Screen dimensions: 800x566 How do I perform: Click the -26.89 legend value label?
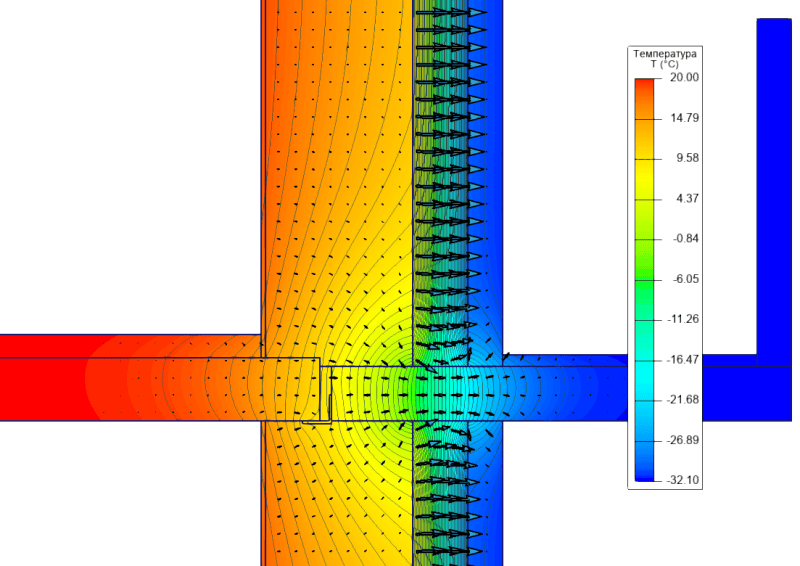coord(685,440)
